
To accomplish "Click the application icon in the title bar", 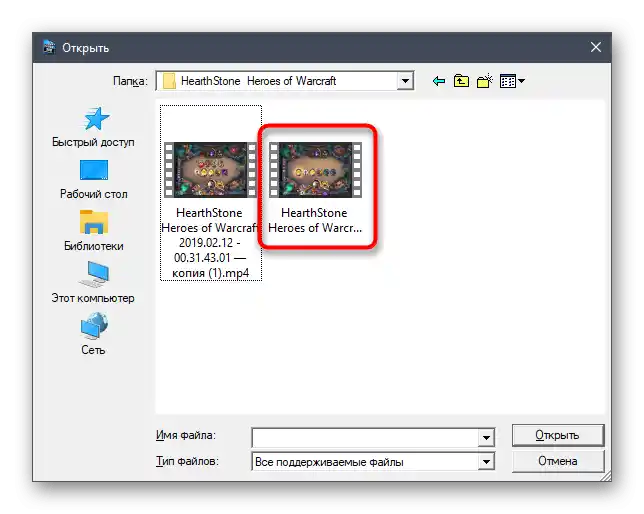I will pos(49,47).
